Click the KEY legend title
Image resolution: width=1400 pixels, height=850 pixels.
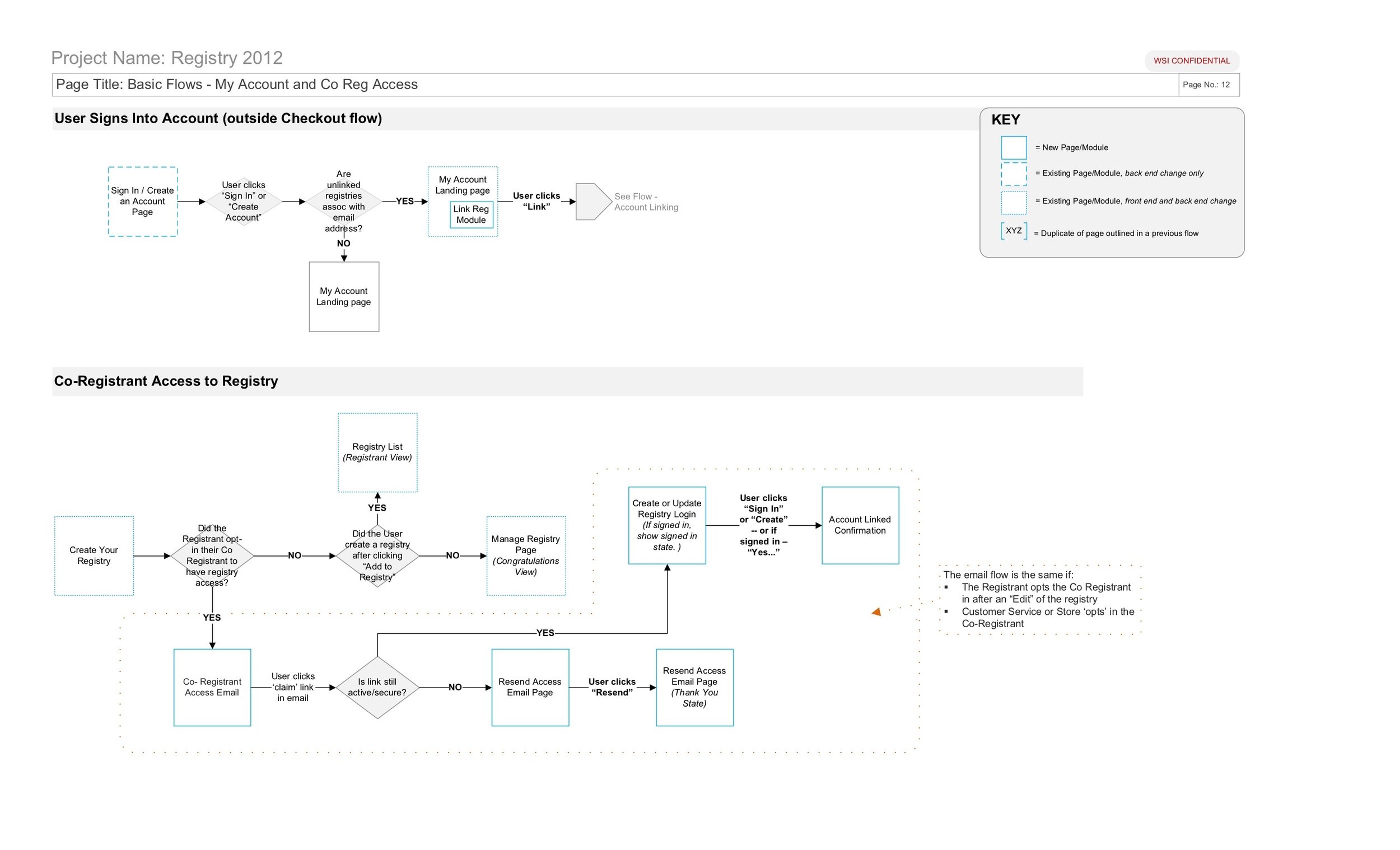tap(1006, 120)
